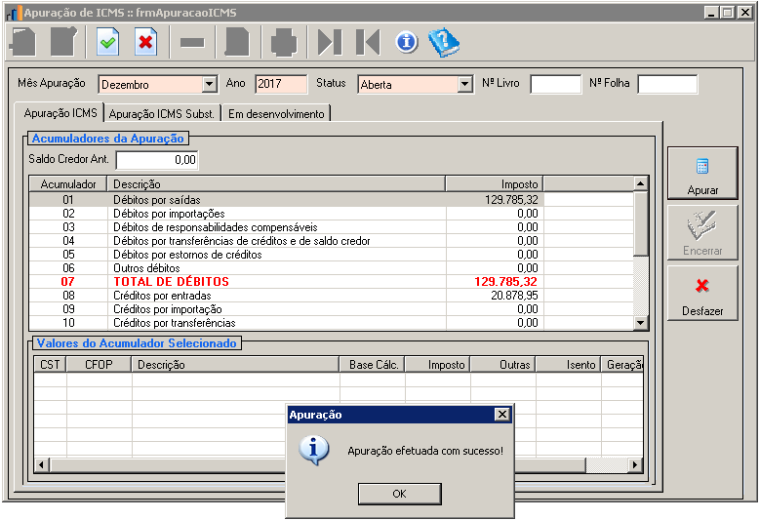Click left arrow of horizontal scrollbar
760x520 pixels.
42,465
